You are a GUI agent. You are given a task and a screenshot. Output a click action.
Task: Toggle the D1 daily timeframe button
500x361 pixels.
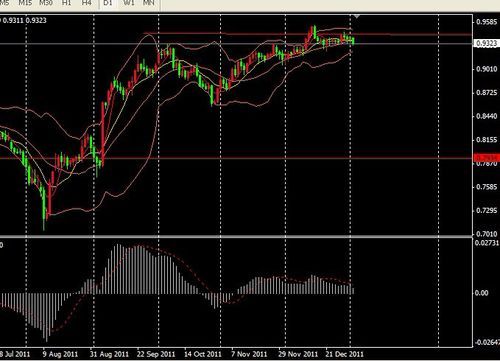pos(108,3)
